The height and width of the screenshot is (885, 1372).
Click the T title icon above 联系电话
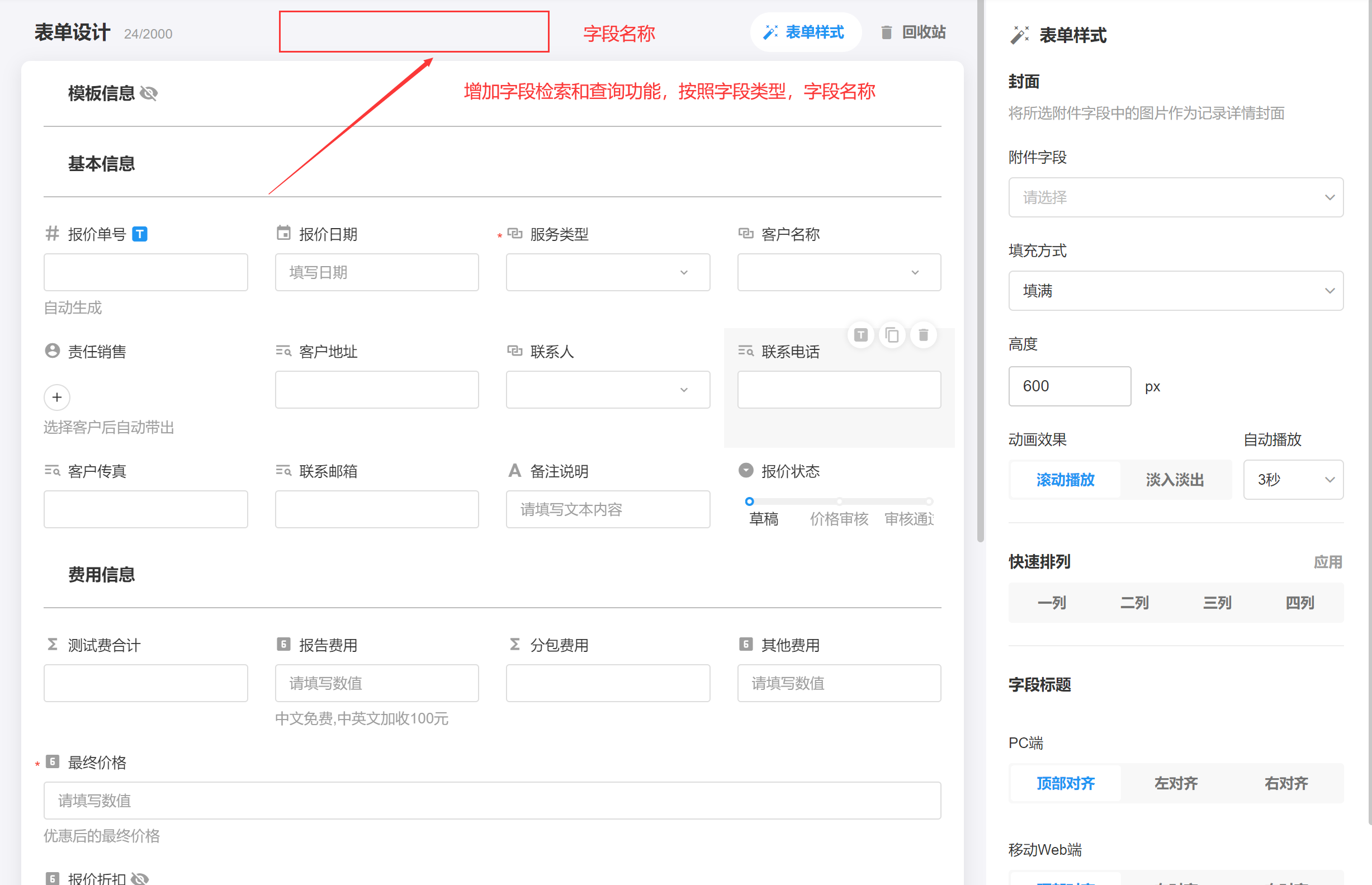[x=860, y=335]
